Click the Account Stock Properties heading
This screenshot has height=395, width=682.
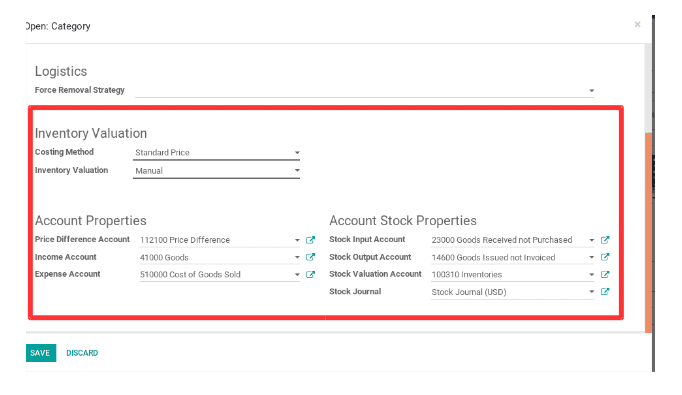click(x=403, y=220)
